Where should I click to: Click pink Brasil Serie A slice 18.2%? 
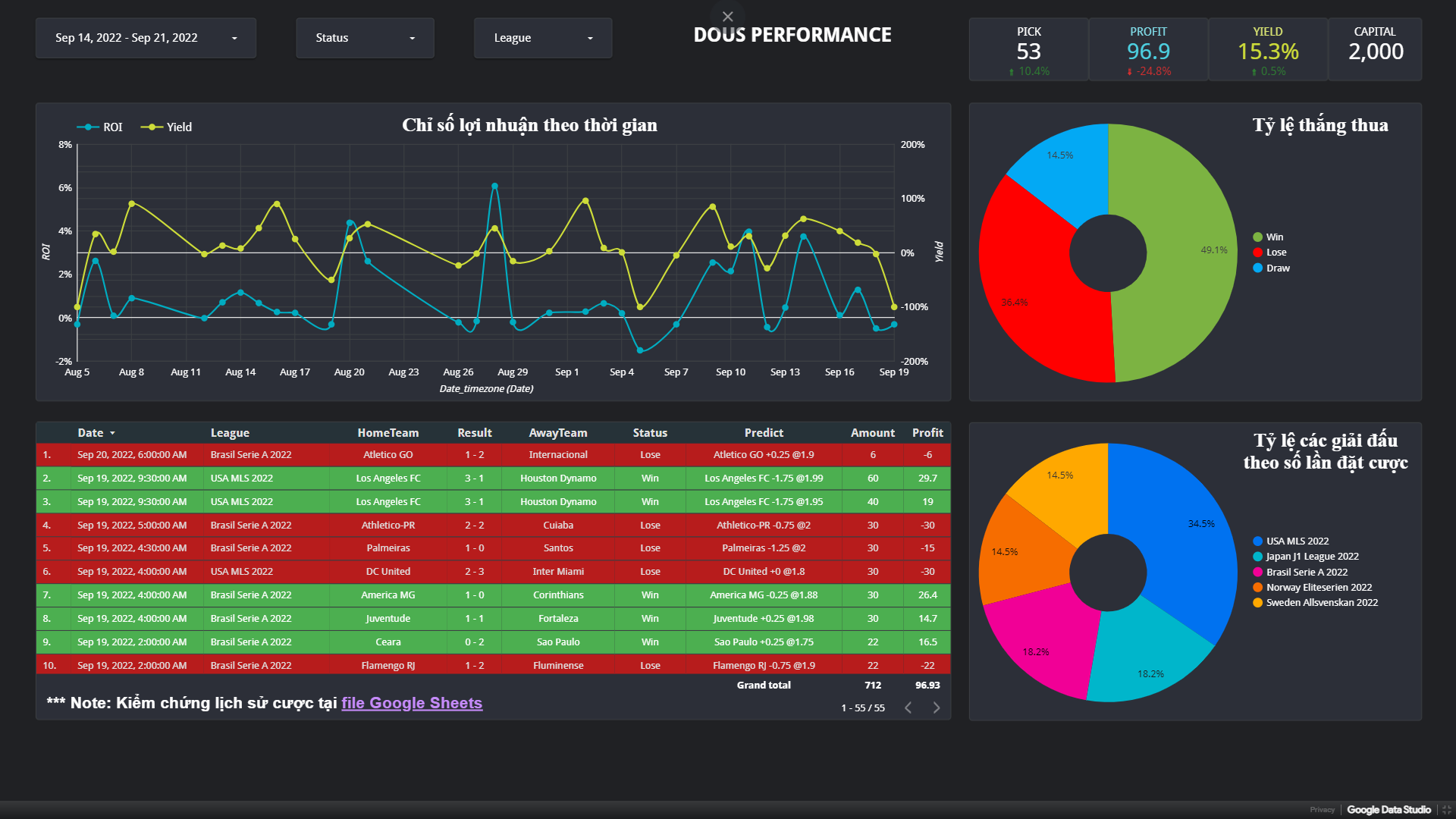tap(1050, 641)
